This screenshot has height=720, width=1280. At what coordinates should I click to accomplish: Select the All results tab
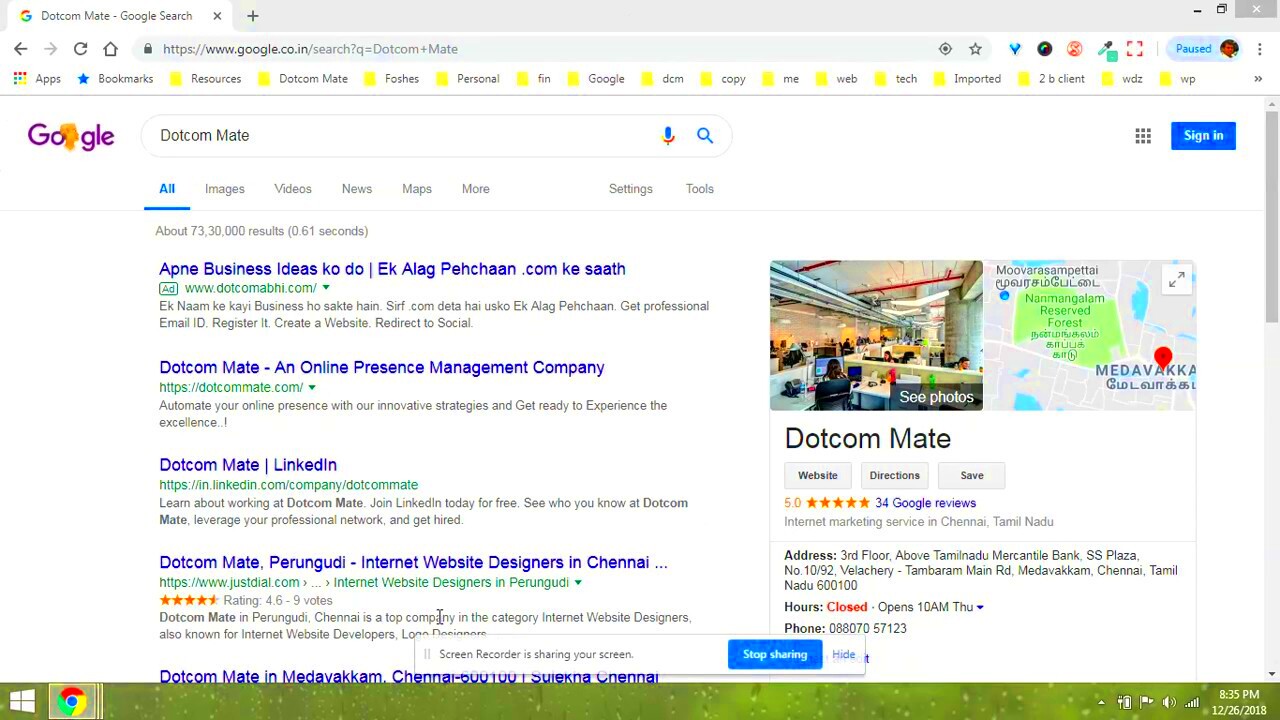(167, 188)
